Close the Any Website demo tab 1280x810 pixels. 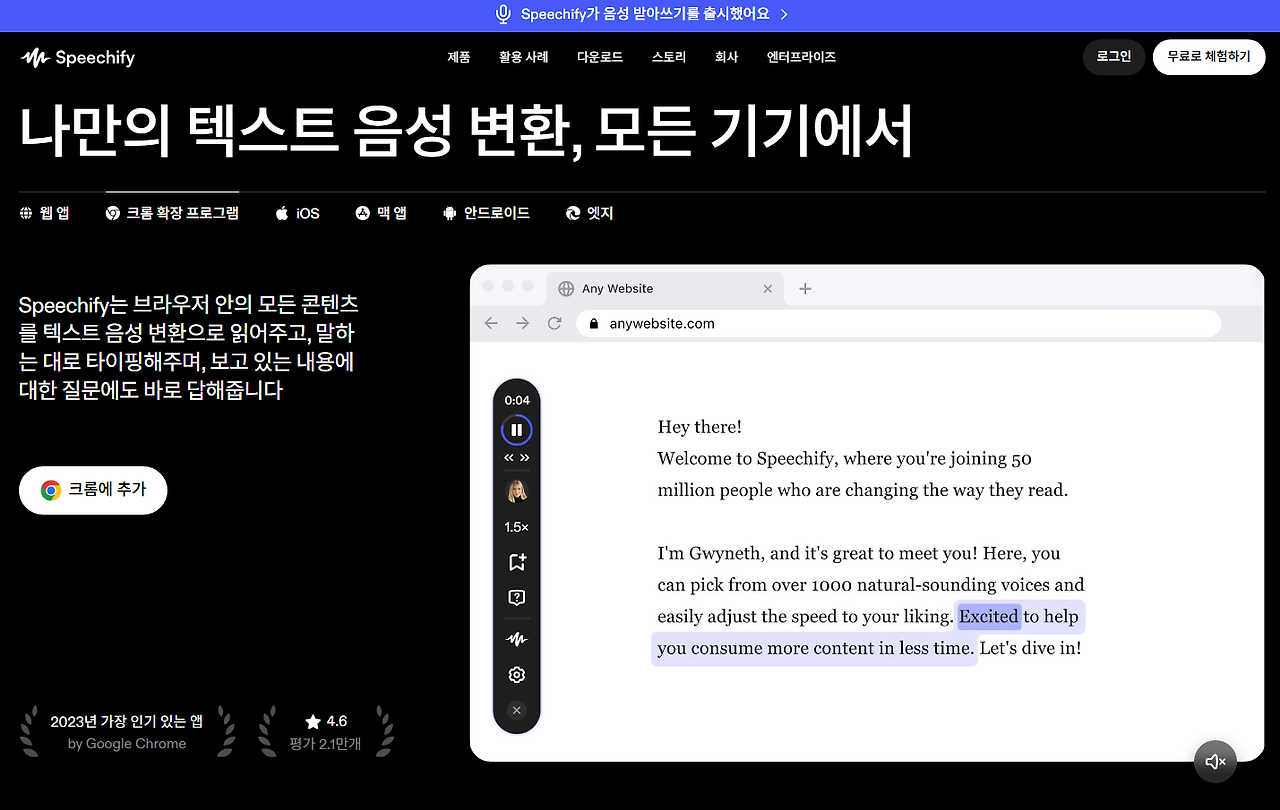(x=768, y=289)
